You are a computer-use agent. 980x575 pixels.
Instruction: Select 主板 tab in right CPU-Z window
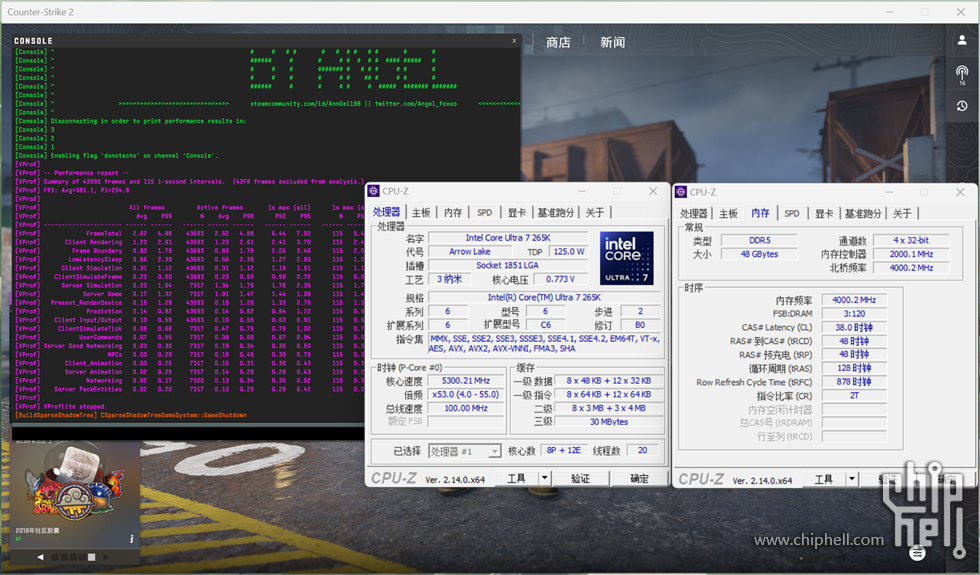[729, 214]
